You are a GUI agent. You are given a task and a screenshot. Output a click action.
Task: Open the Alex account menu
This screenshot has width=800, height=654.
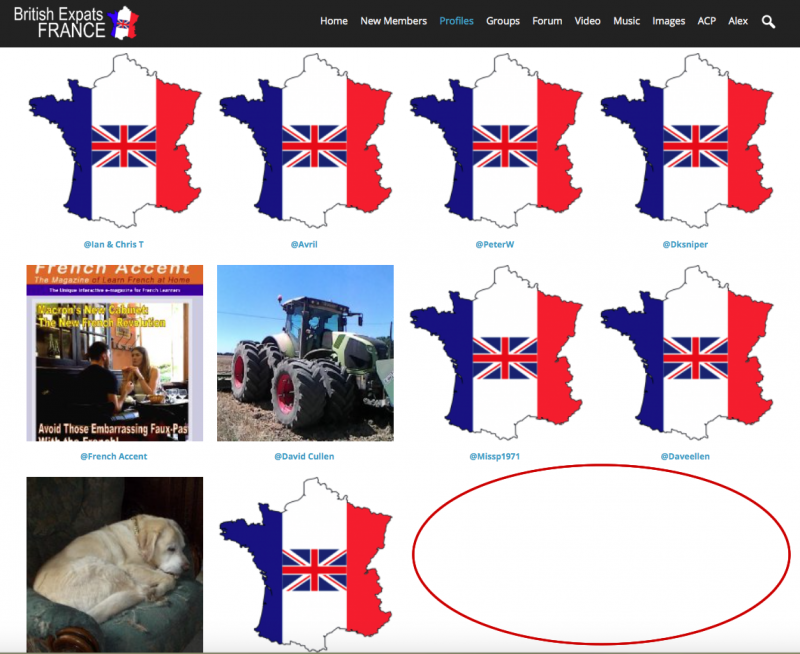pyautogui.click(x=738, y=21)
